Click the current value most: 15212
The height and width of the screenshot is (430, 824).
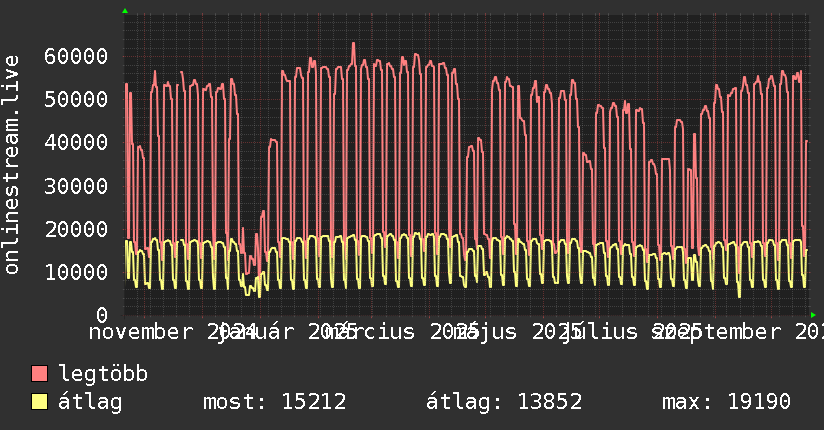[275, 402]
